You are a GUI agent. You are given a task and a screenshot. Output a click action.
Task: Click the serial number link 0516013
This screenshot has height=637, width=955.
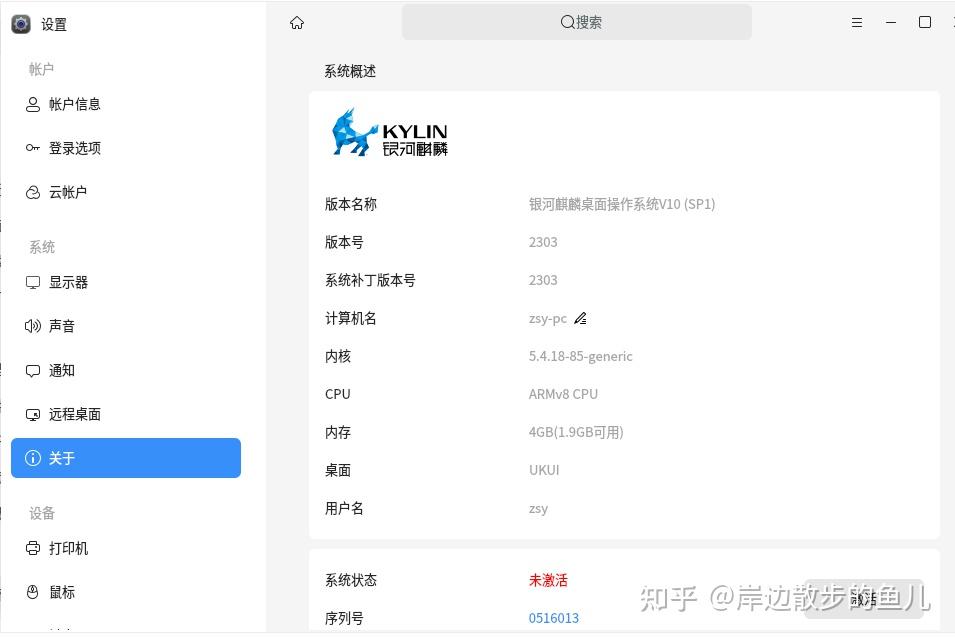tap(553, 618)
